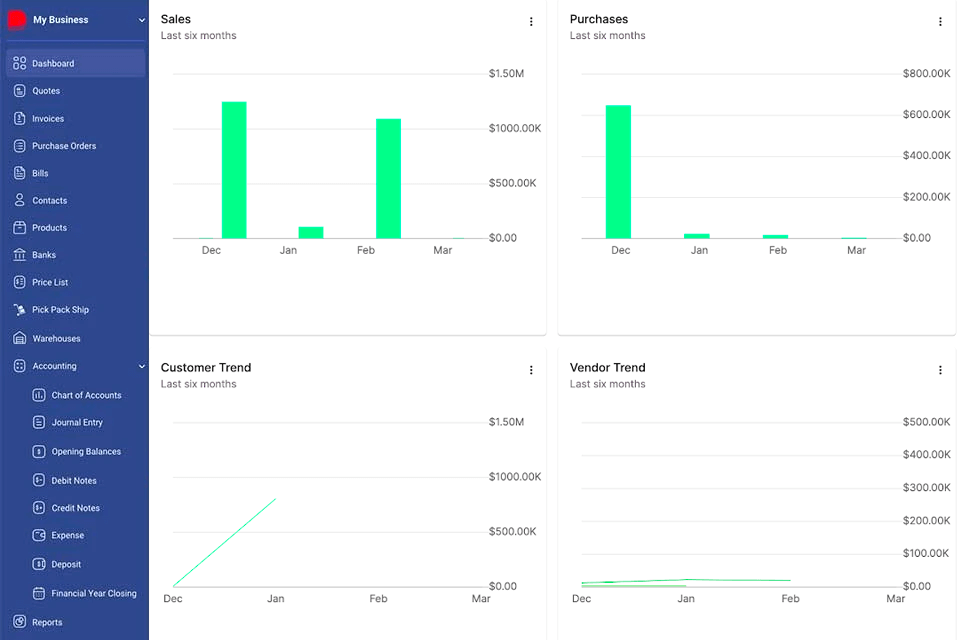The width and height of the screenshot is (960, 640).
Task: Open the My Business dropdown
Action: pyautogui.click(x=75, y=19)
